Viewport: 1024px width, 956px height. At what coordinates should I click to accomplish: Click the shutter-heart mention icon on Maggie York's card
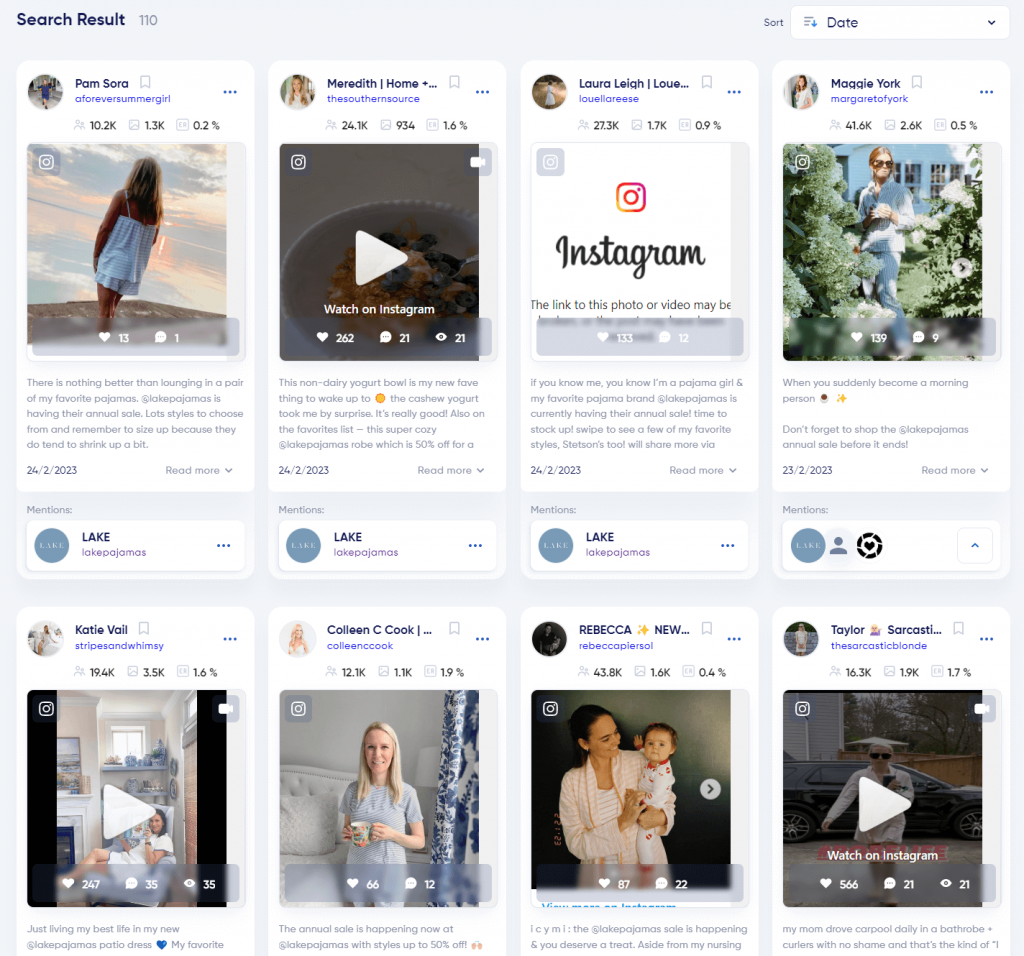pyautogui.click(x=869, y=546)
